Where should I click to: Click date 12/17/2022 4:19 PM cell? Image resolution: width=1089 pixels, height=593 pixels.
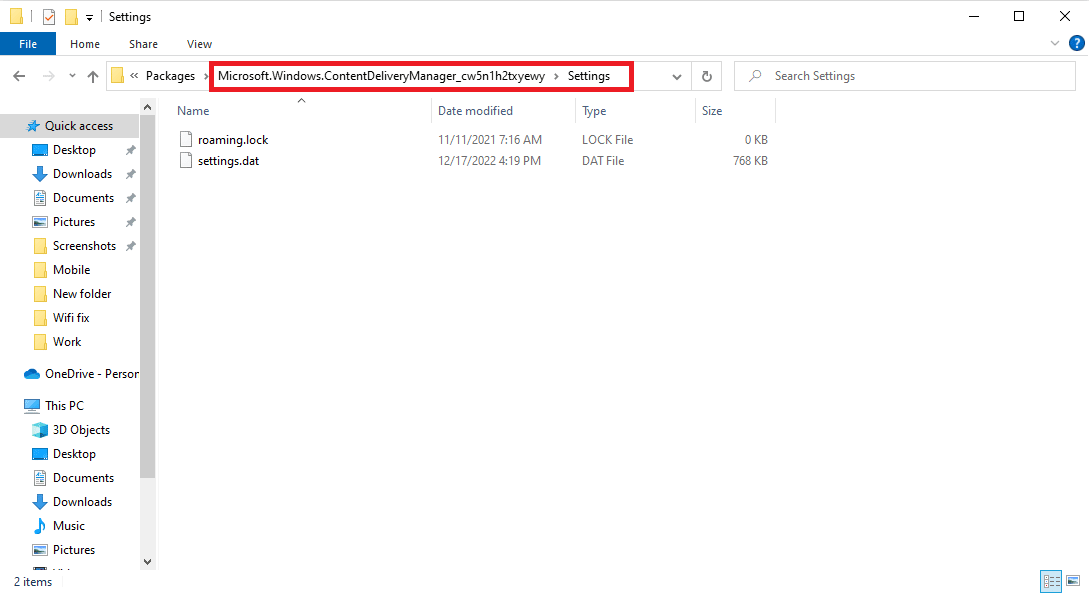tap(489, 160)
